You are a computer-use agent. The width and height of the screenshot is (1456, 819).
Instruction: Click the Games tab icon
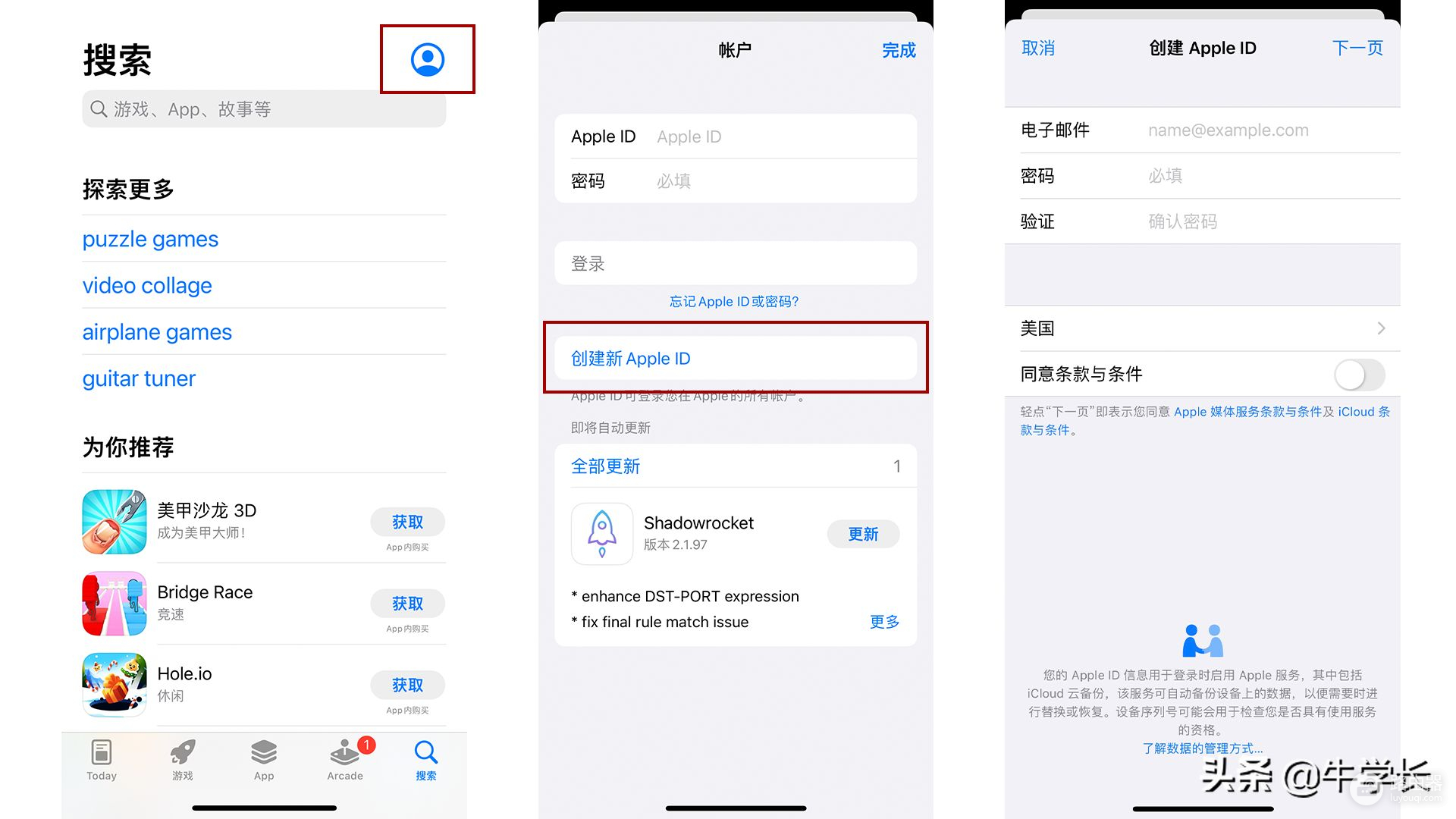coord(183,755)
